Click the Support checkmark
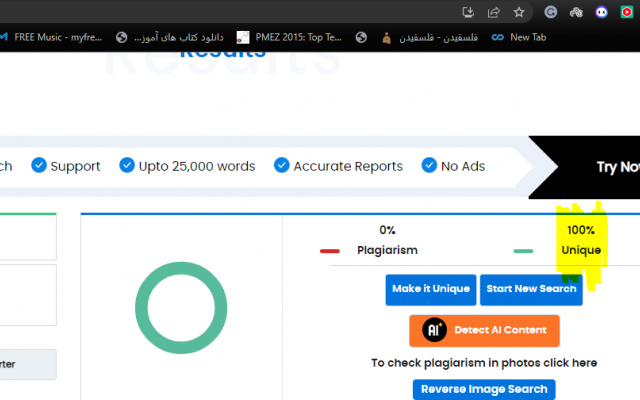This screenshot has height=400, width=640. click(39, 166)
